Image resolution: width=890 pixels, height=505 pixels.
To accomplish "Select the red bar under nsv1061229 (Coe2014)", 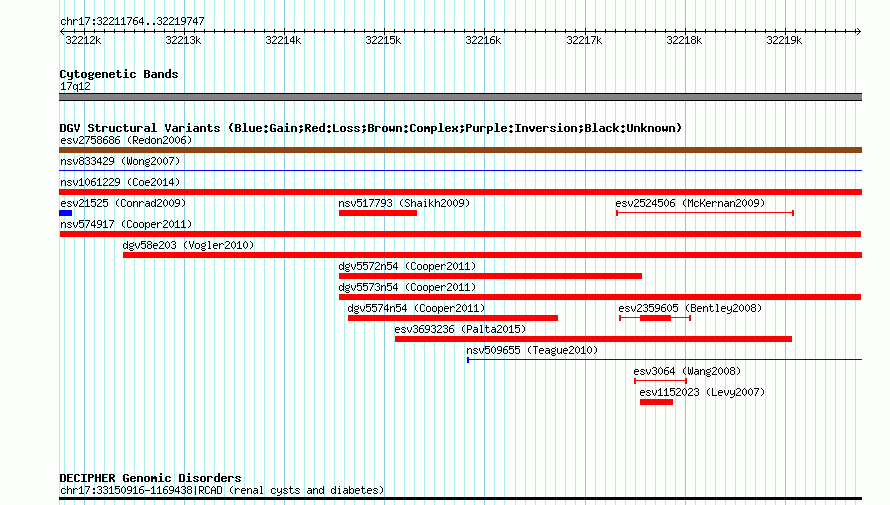I will (x=460, y=192).
